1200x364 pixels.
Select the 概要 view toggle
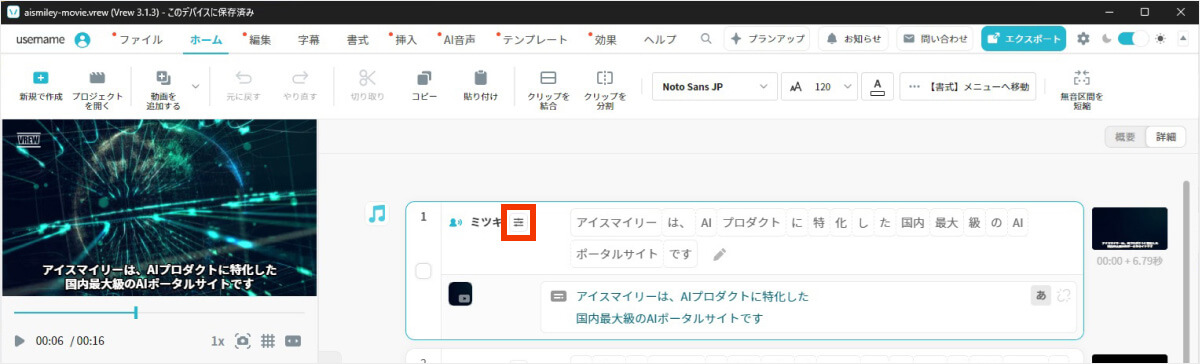pos(1125,137)
